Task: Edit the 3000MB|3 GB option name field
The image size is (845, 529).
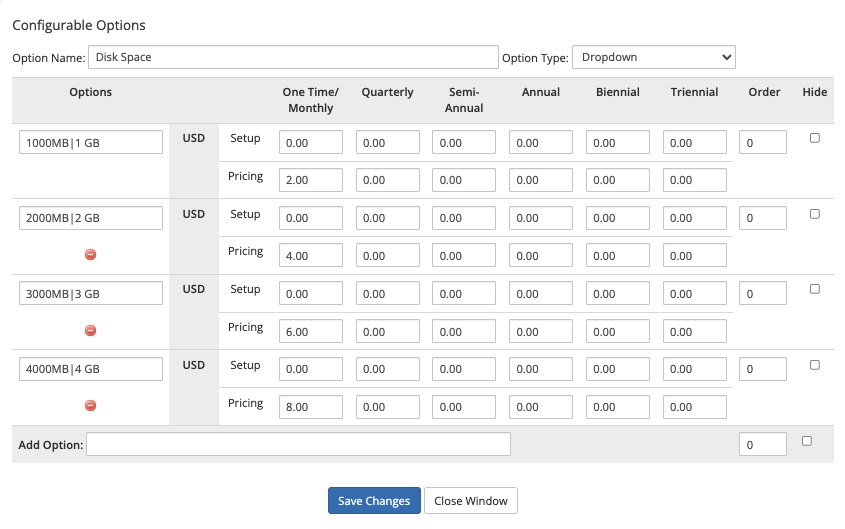Action: pos(91,293)
